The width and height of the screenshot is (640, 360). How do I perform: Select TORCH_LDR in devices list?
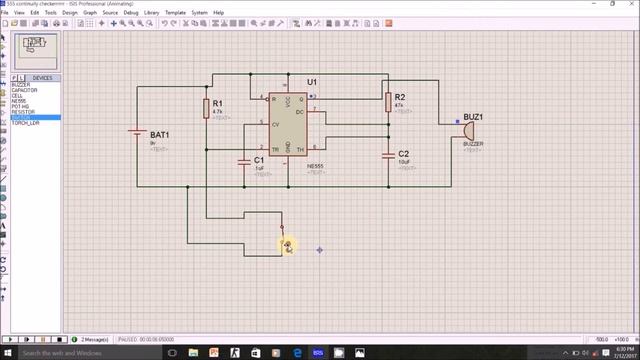click(x=36, y=123)
